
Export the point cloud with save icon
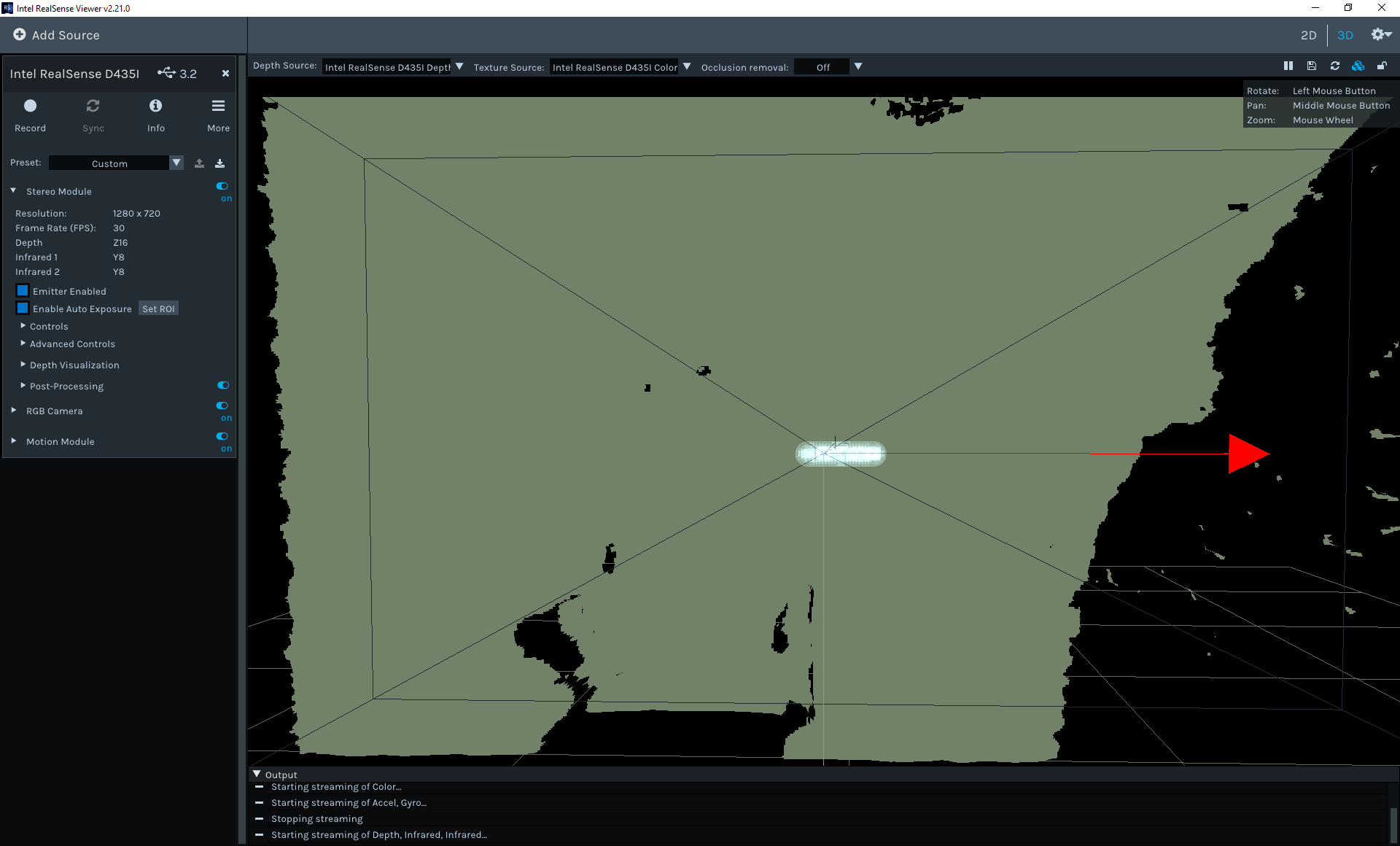(1312, 66)
